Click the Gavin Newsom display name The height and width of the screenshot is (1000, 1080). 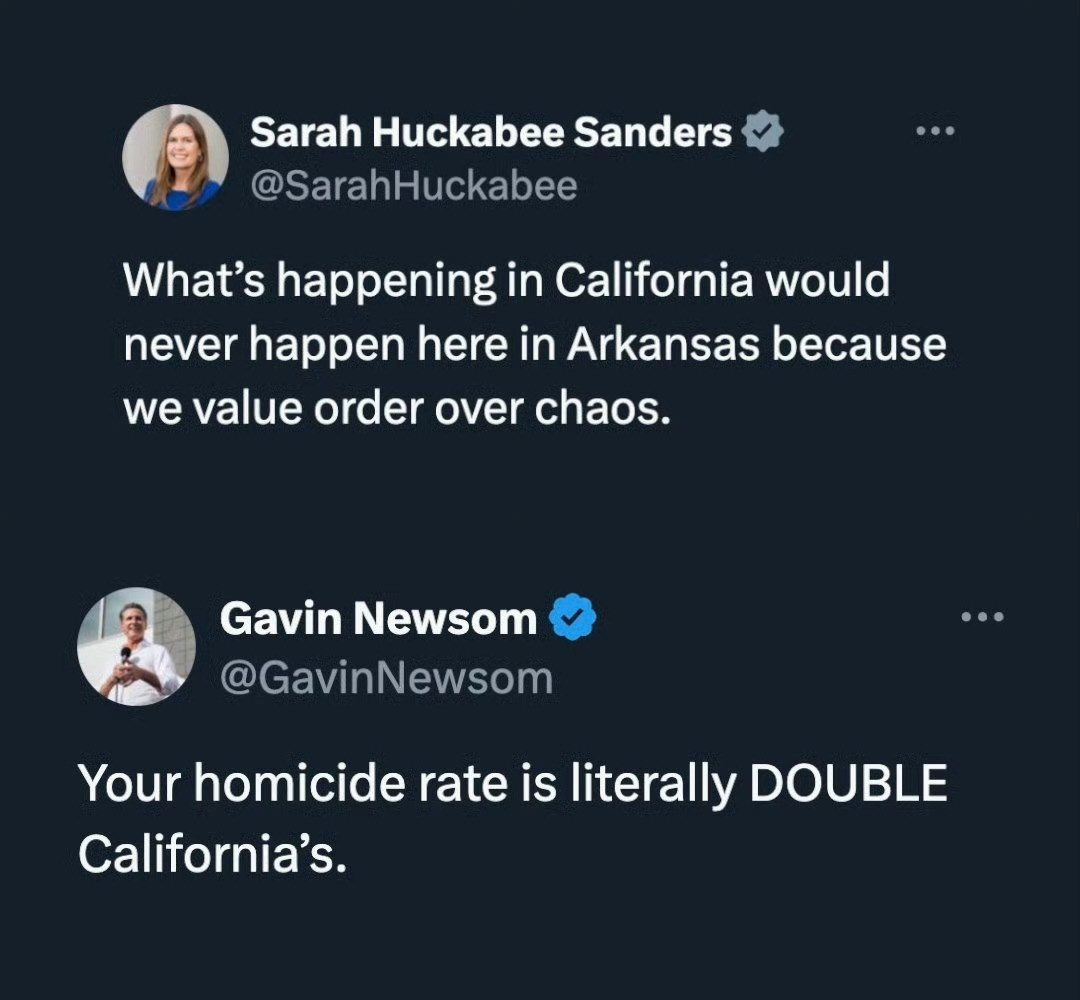click(378, 618)
